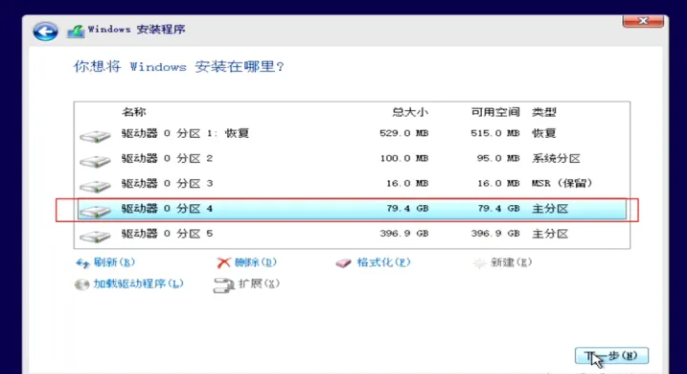The width and height of the screenshot is (687, 374).
Task: Click the 格式化(F) format link
Action: tap(383, 262)
